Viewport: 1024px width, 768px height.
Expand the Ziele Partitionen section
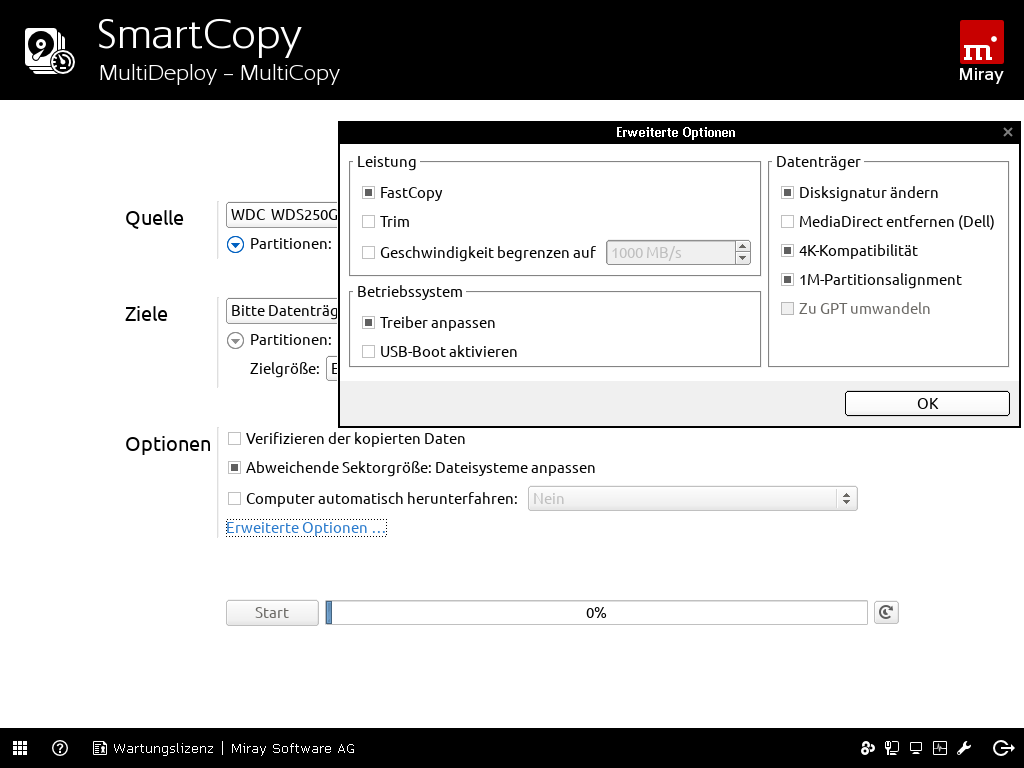[x=235, y=340]
